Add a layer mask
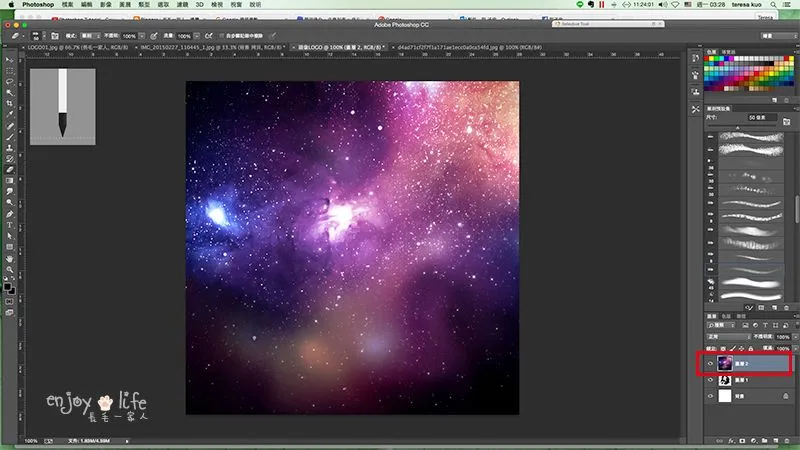Image resolution: width=800 pixels, height=450 pixels. 742,441
